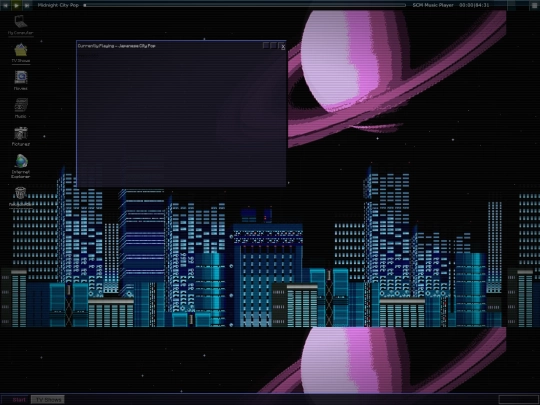This screenshot has height=405, width=540.
Task: Select TV Shows taskbar button
Action: (x=48, y=399)
